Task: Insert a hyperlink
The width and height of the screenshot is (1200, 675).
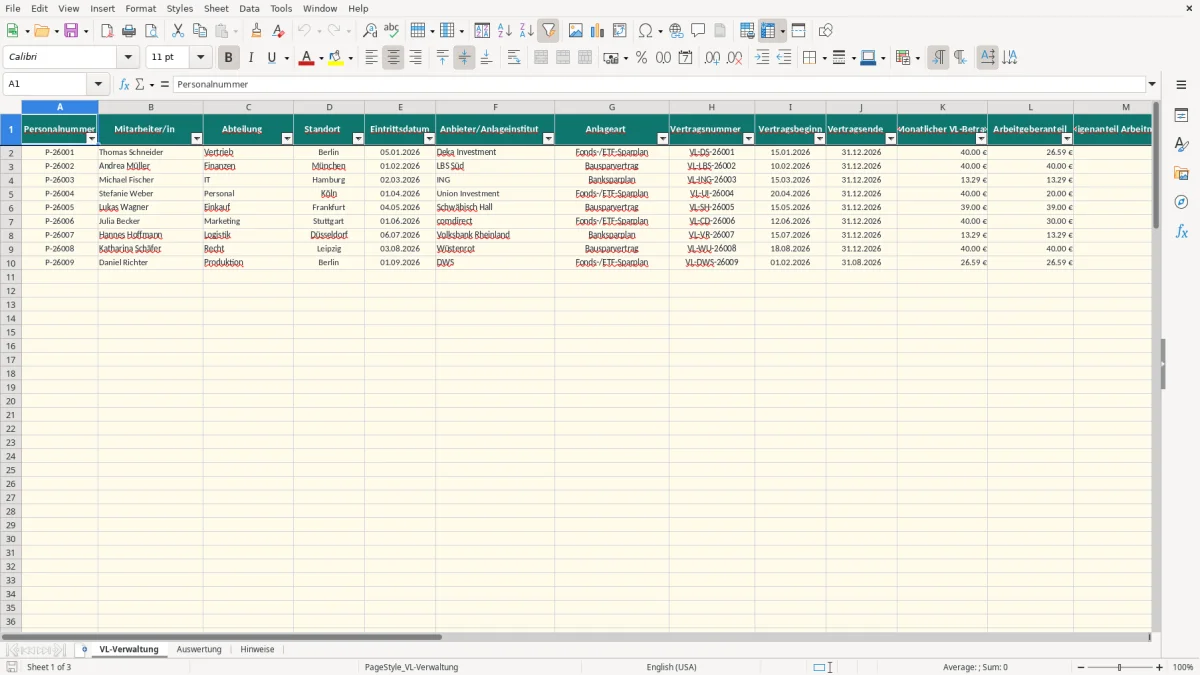Action: point(676,31)
